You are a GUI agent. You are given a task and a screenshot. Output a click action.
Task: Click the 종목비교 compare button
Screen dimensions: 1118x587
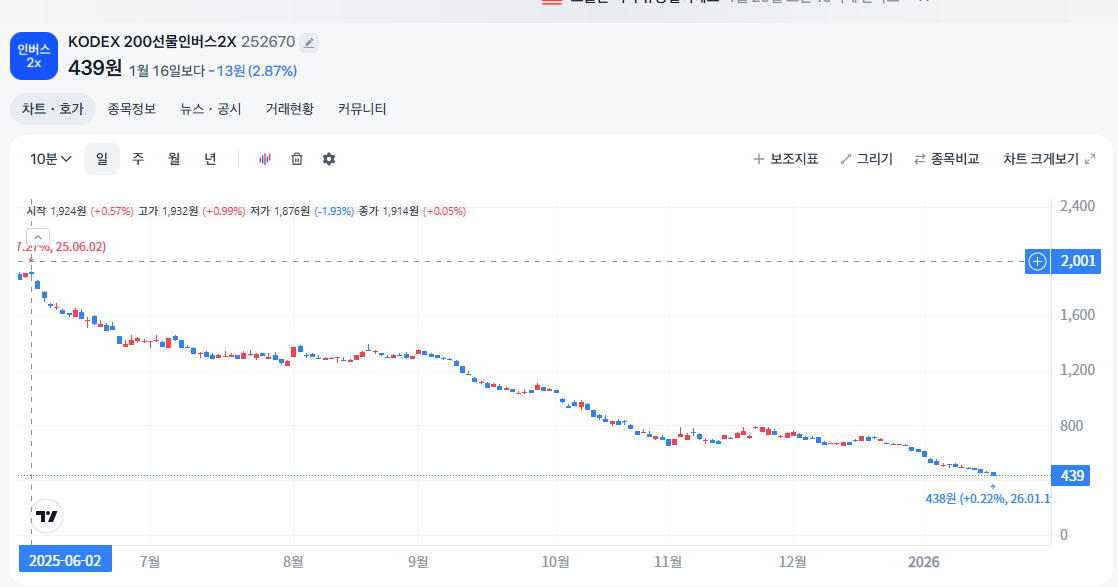(x=946, y=159)
